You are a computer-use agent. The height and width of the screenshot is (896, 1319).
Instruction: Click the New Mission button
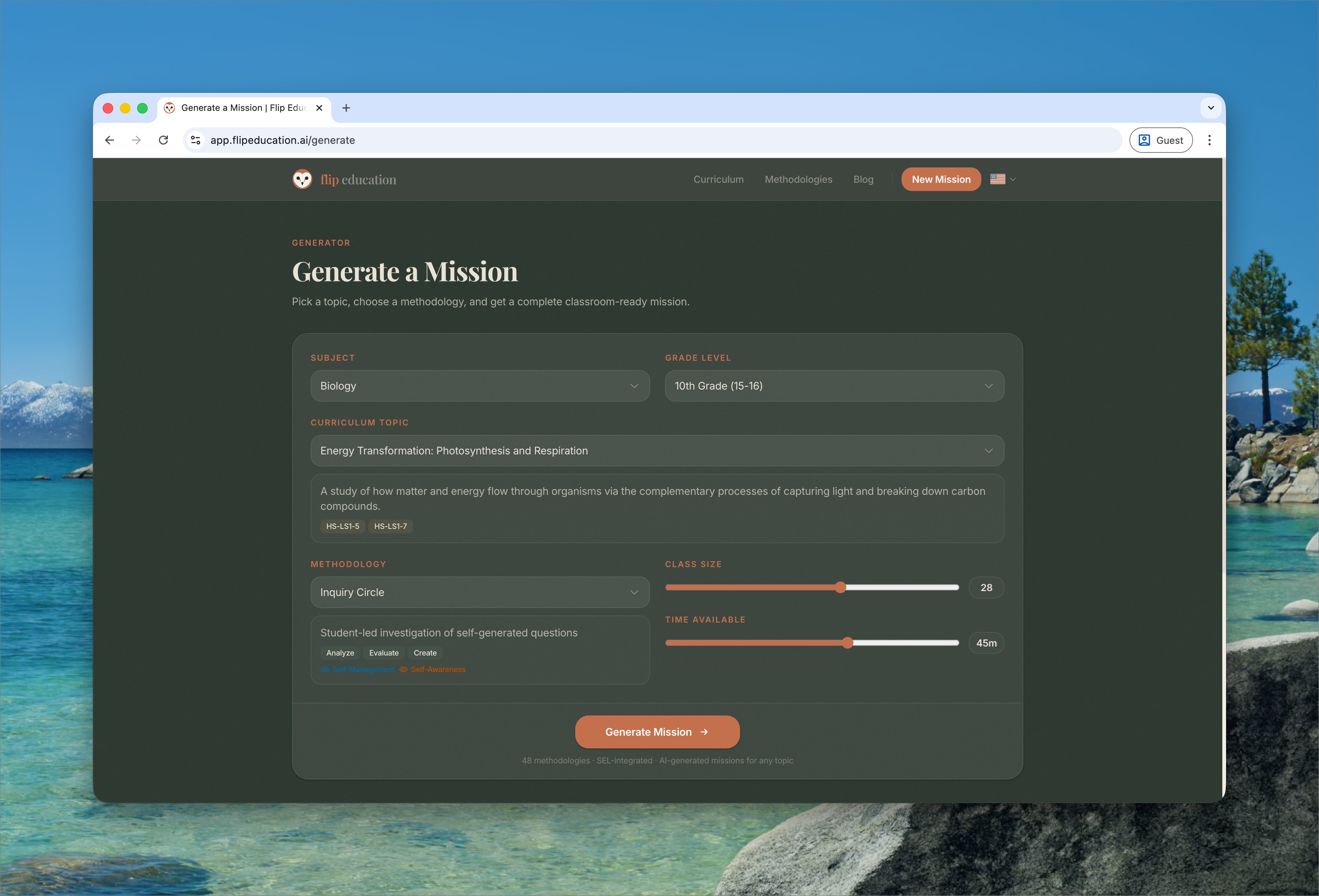941,179
